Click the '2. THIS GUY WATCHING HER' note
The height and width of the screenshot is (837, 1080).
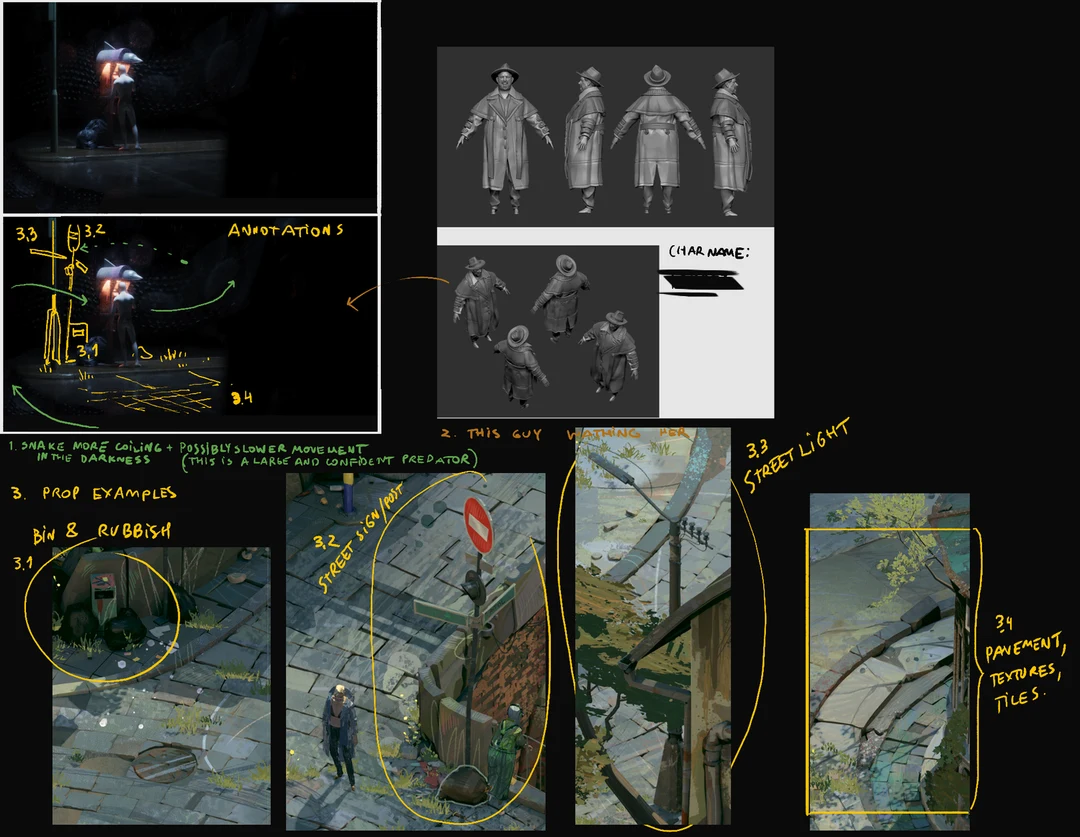pyautogui.click(x=565, y=433)
